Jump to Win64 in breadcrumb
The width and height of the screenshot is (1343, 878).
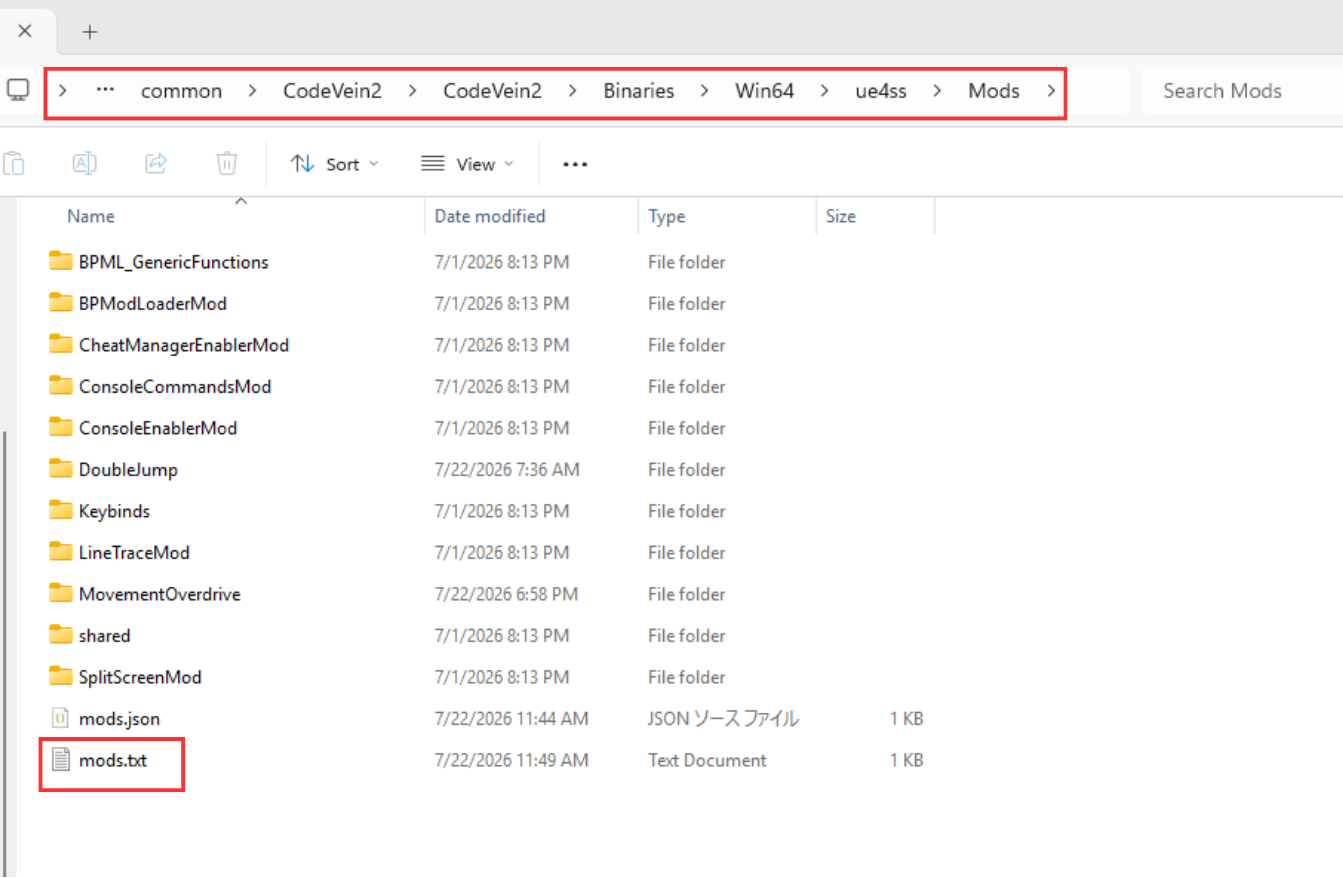[x=764, y=91]
